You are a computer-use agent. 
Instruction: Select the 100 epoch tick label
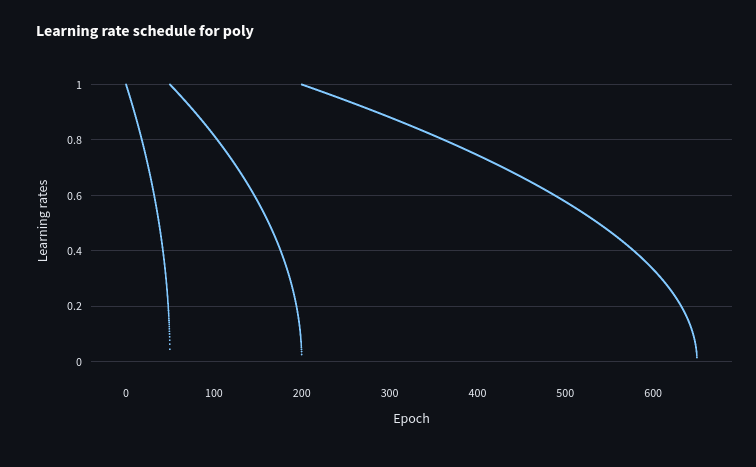click(x=214, y=393)
